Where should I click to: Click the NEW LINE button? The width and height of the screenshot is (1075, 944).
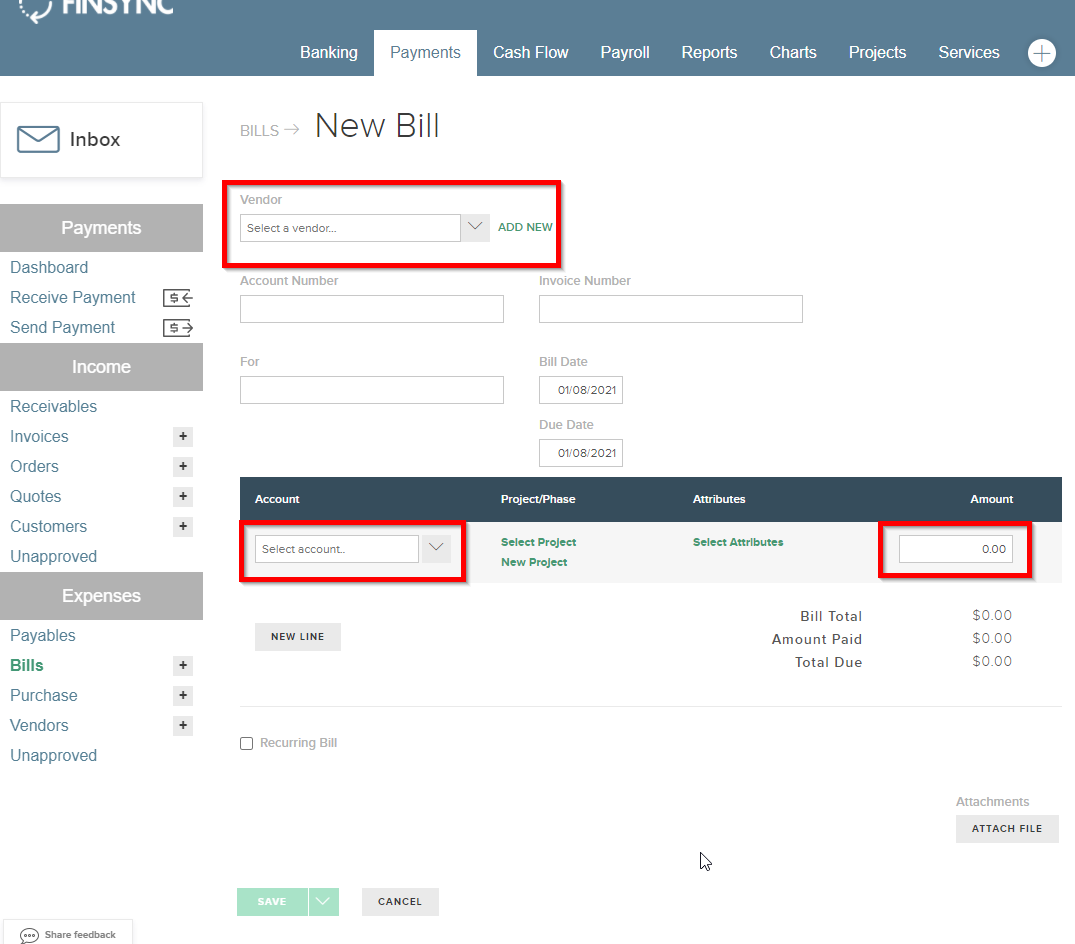(x=298, y=637)
